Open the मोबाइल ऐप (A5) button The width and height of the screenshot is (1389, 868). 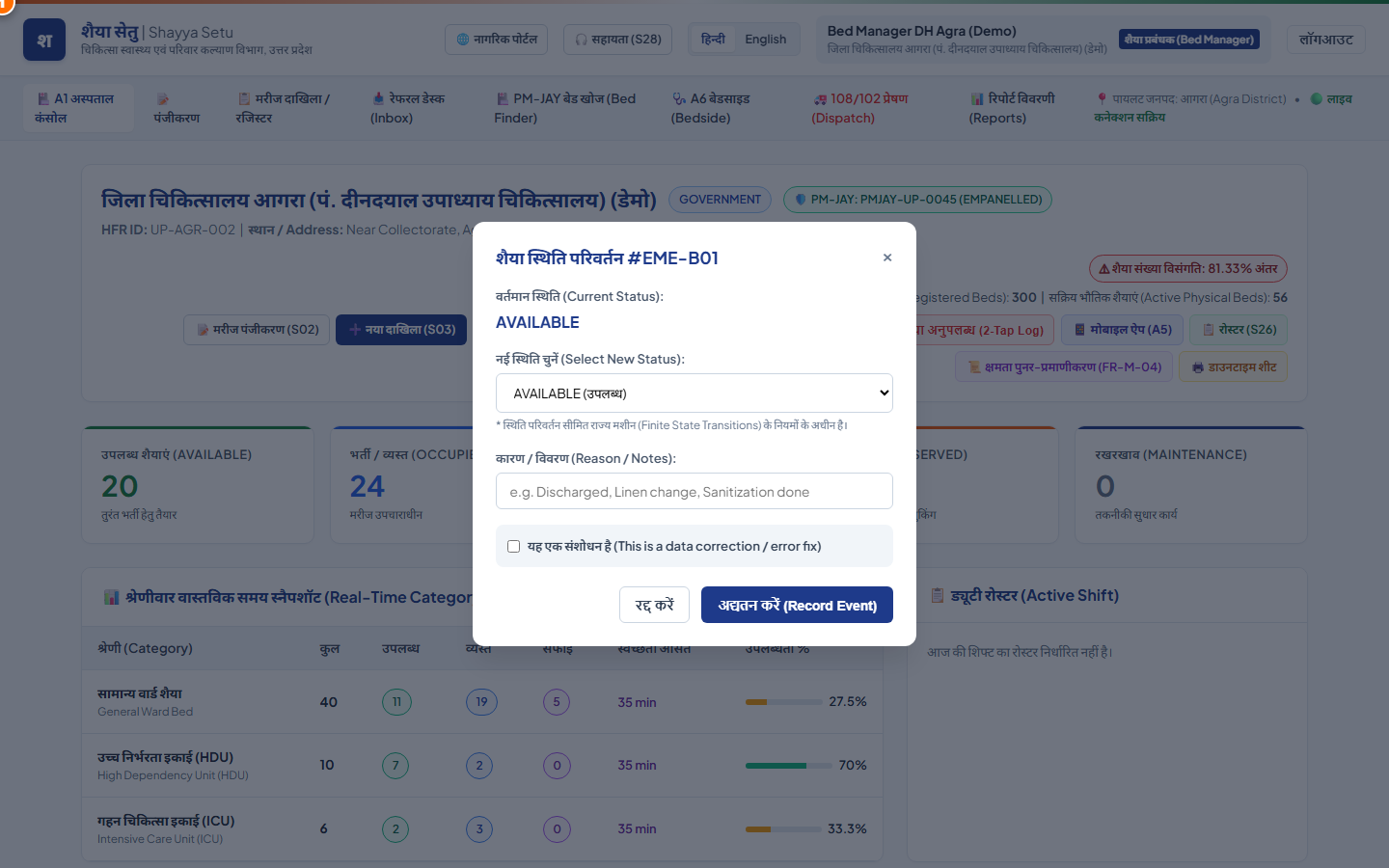[x=1123, y=330]
